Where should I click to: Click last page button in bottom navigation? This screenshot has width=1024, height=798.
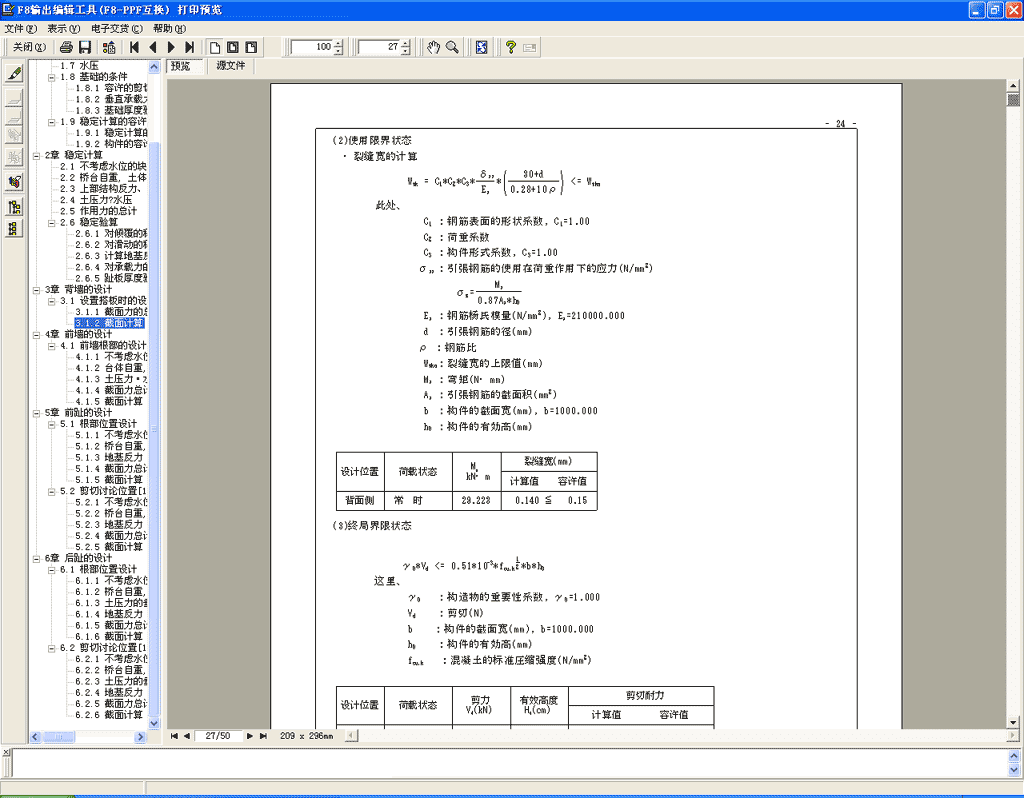coord(263,736)
